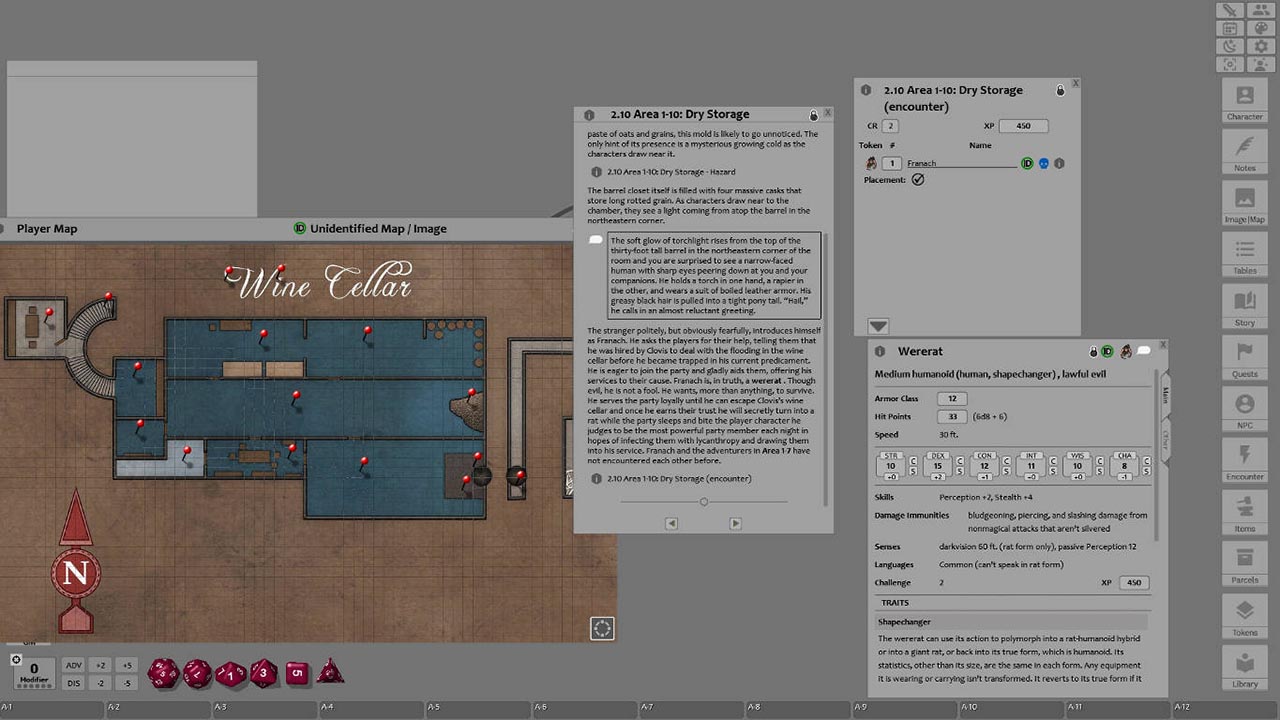Toggle the green ID visibility on the Wererat sheet
Image resolution: width=1280 pixels, height=720 pixels.
(1107, 351)
